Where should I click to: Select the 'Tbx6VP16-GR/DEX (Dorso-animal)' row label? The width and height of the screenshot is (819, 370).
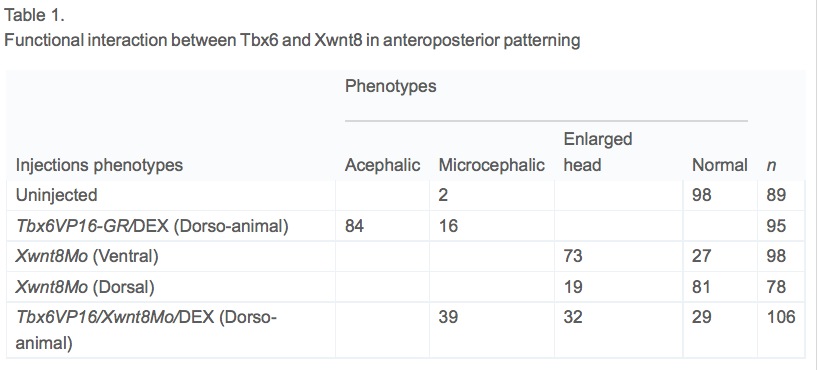(x=152, y=226)
